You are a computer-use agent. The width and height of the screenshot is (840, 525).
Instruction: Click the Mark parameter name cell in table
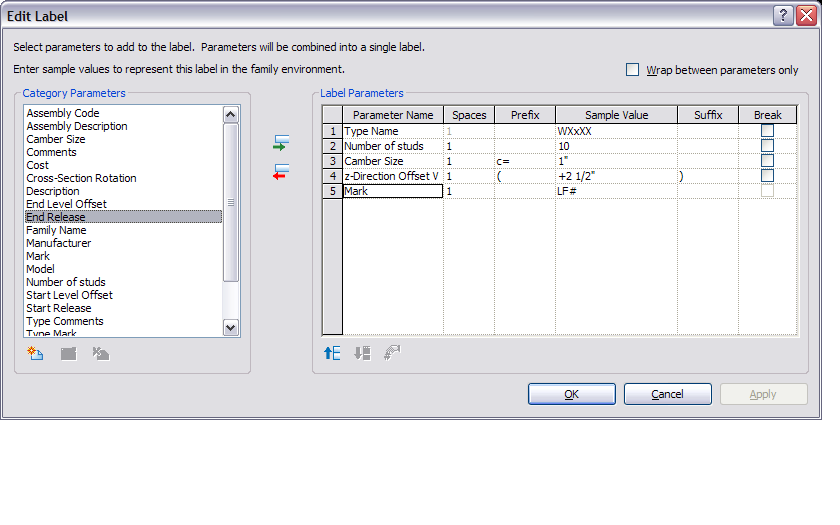coord(393,191)
